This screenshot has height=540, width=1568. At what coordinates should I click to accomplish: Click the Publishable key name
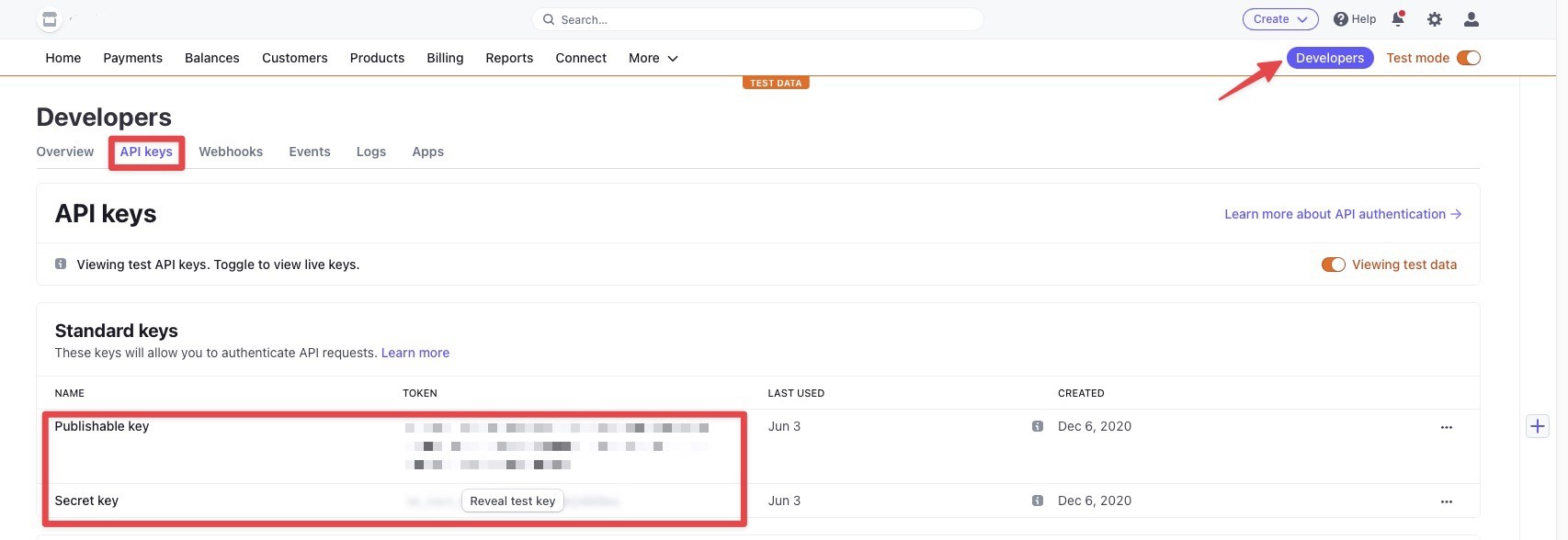(x=102, y=426)
